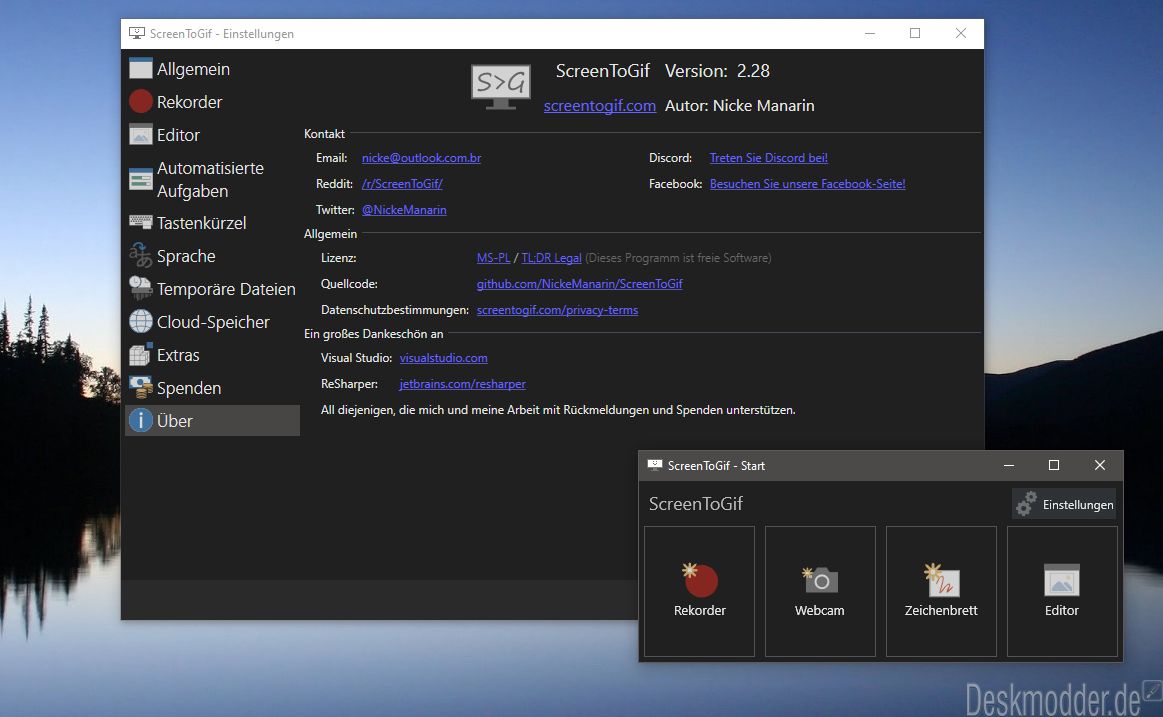This screenshot has width=1163, height=717.
Task: Open Automatisierte Aufgaben settings tab
Action: point(213,179)
